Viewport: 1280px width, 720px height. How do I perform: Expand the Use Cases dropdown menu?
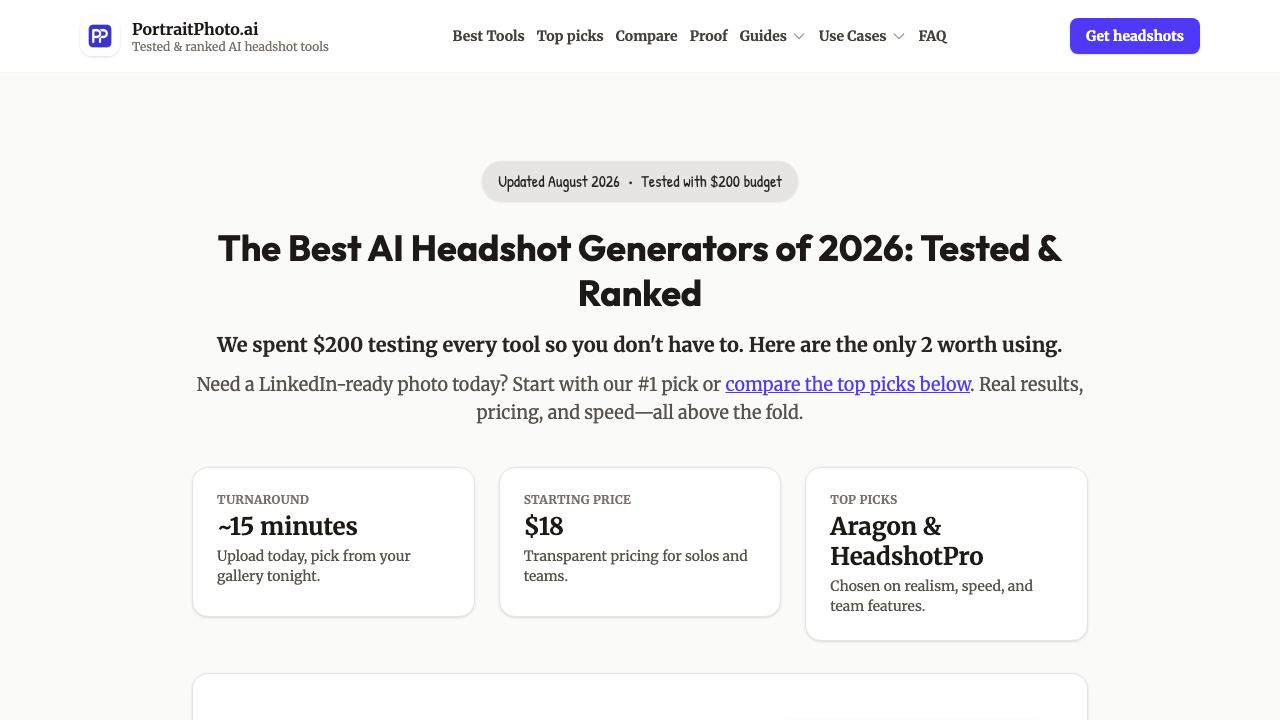862,36
